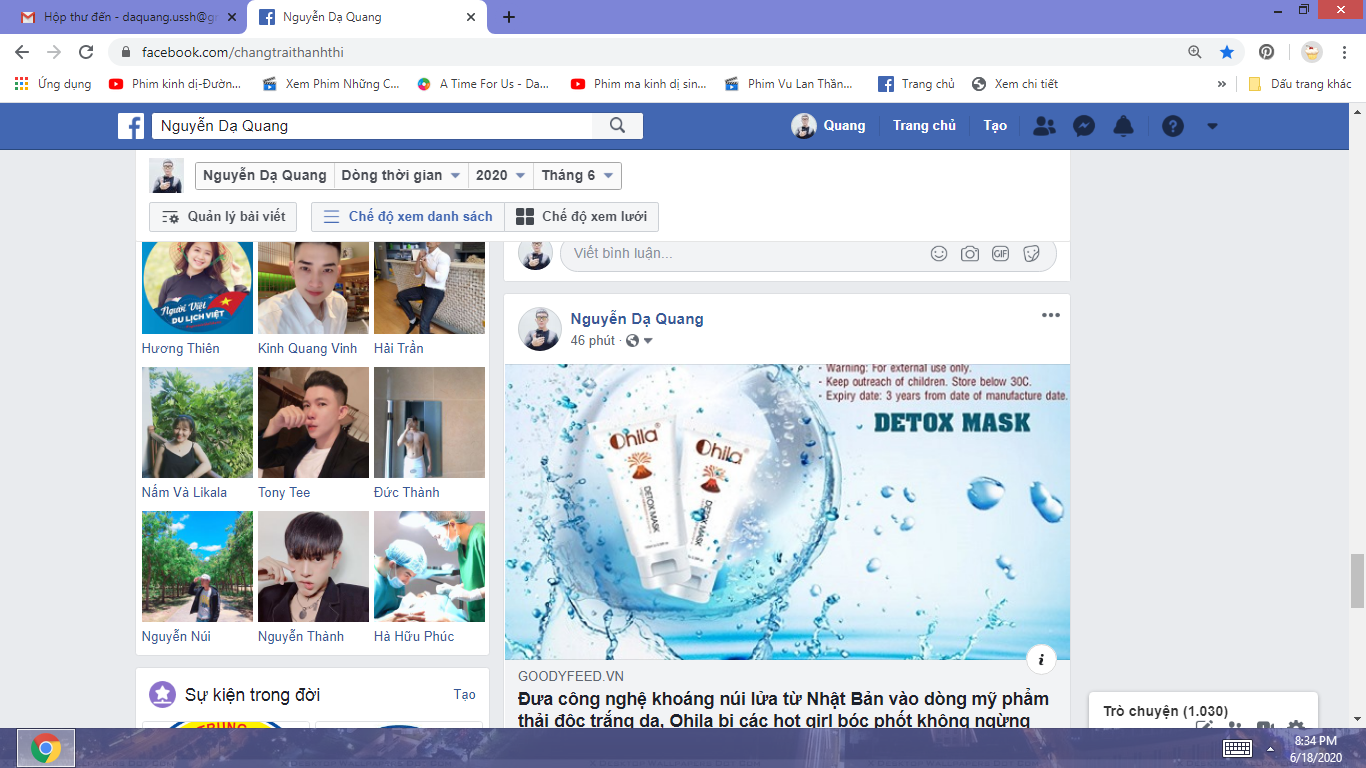This screenshot has width=1366, height=768.
Task: Open the Ohila Detox Mask post image
Action: coord(787,512)
